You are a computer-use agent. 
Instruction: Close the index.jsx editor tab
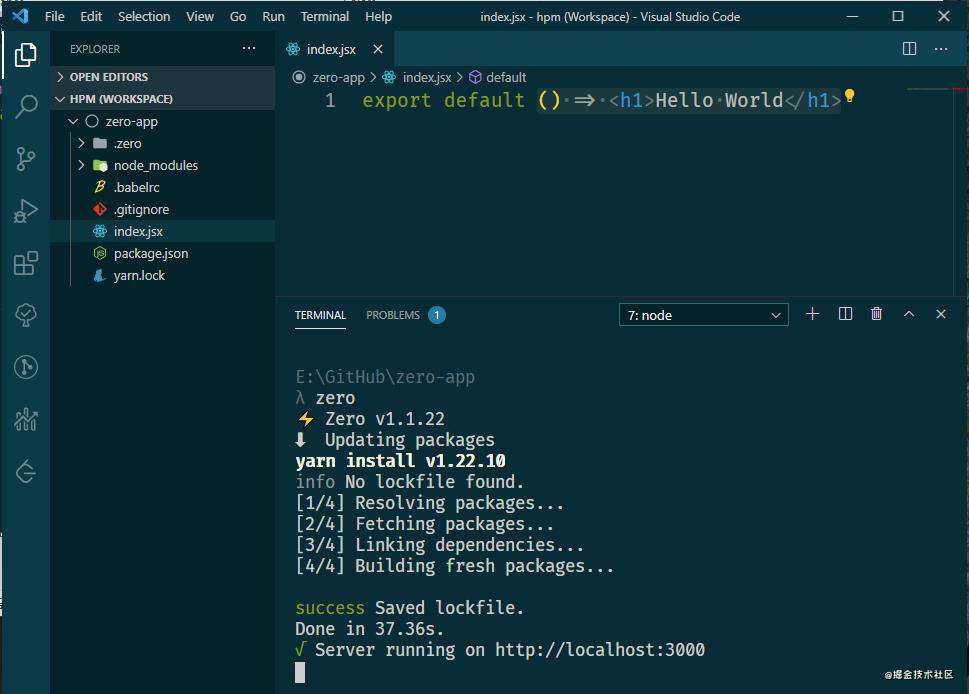[x=378, y=49]
